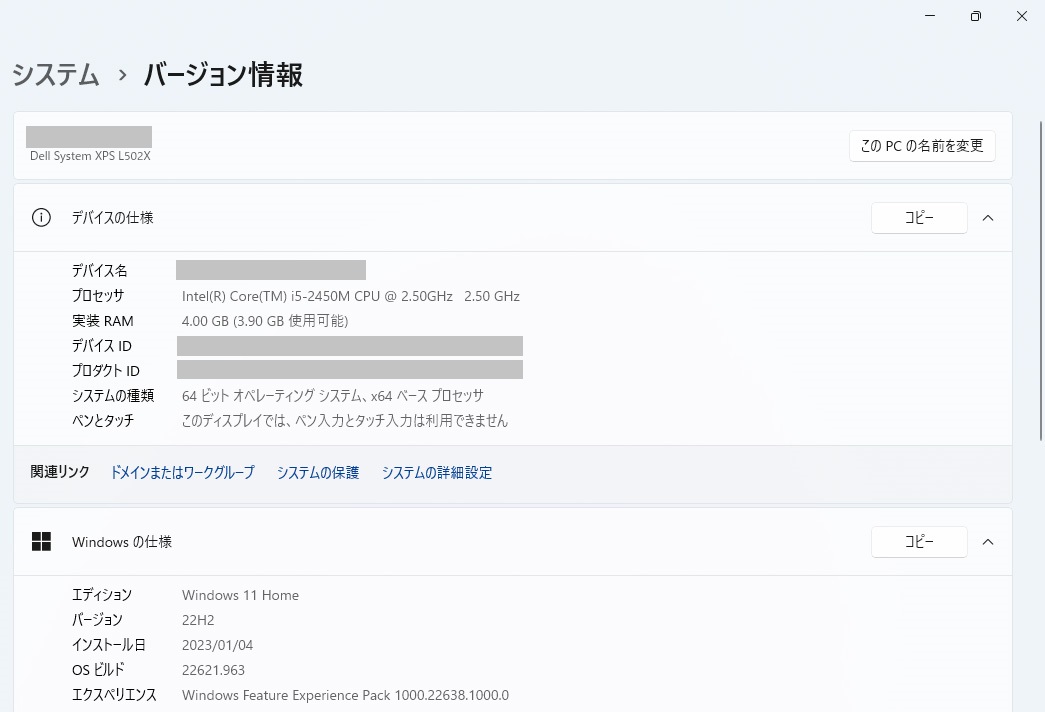Open システムの詳細設定 link
Viewport: 1045px width, 712px height.
437,473
